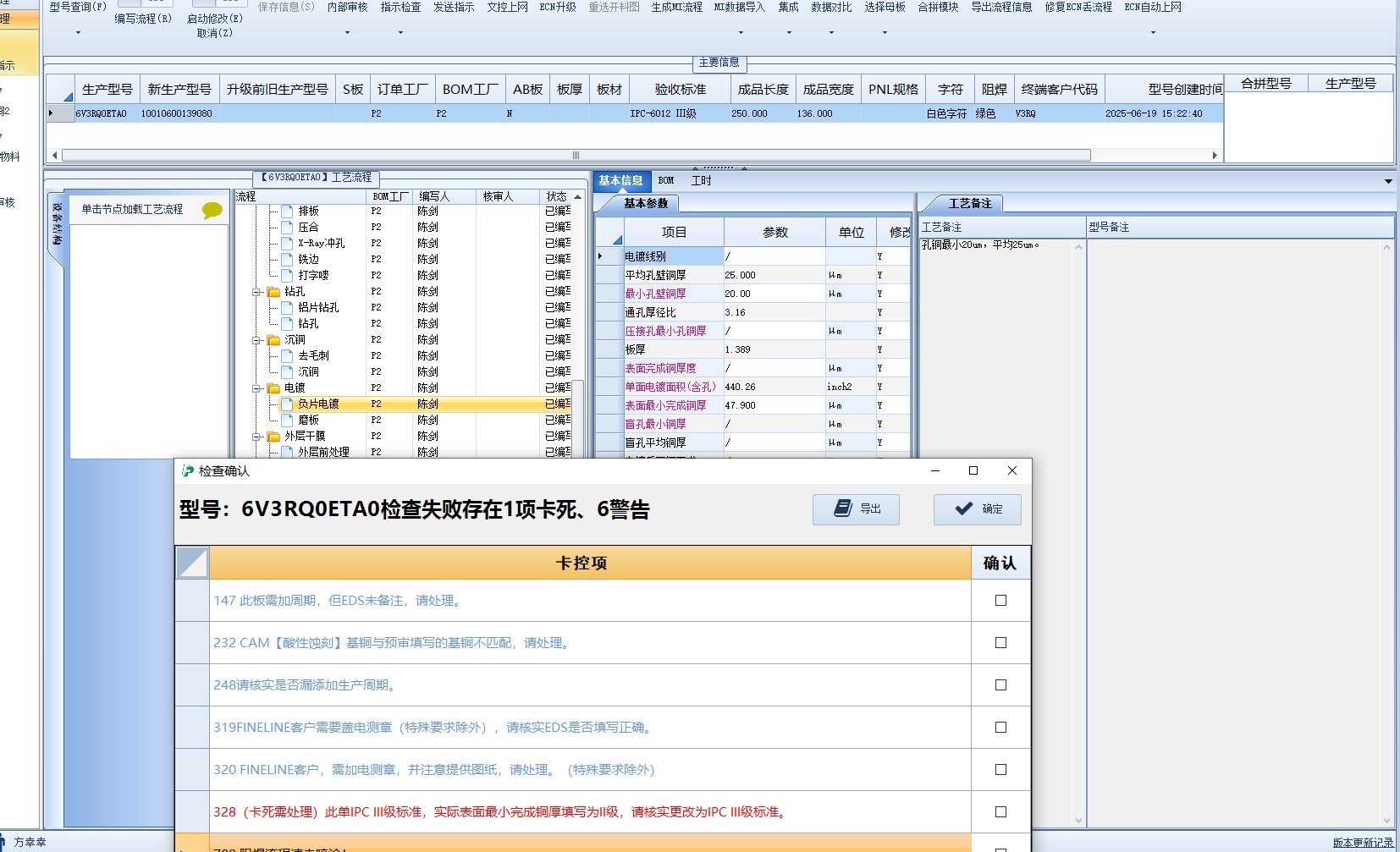
Task: Click the 沉铜 folder icon in process tree
Action: point(274,340)
